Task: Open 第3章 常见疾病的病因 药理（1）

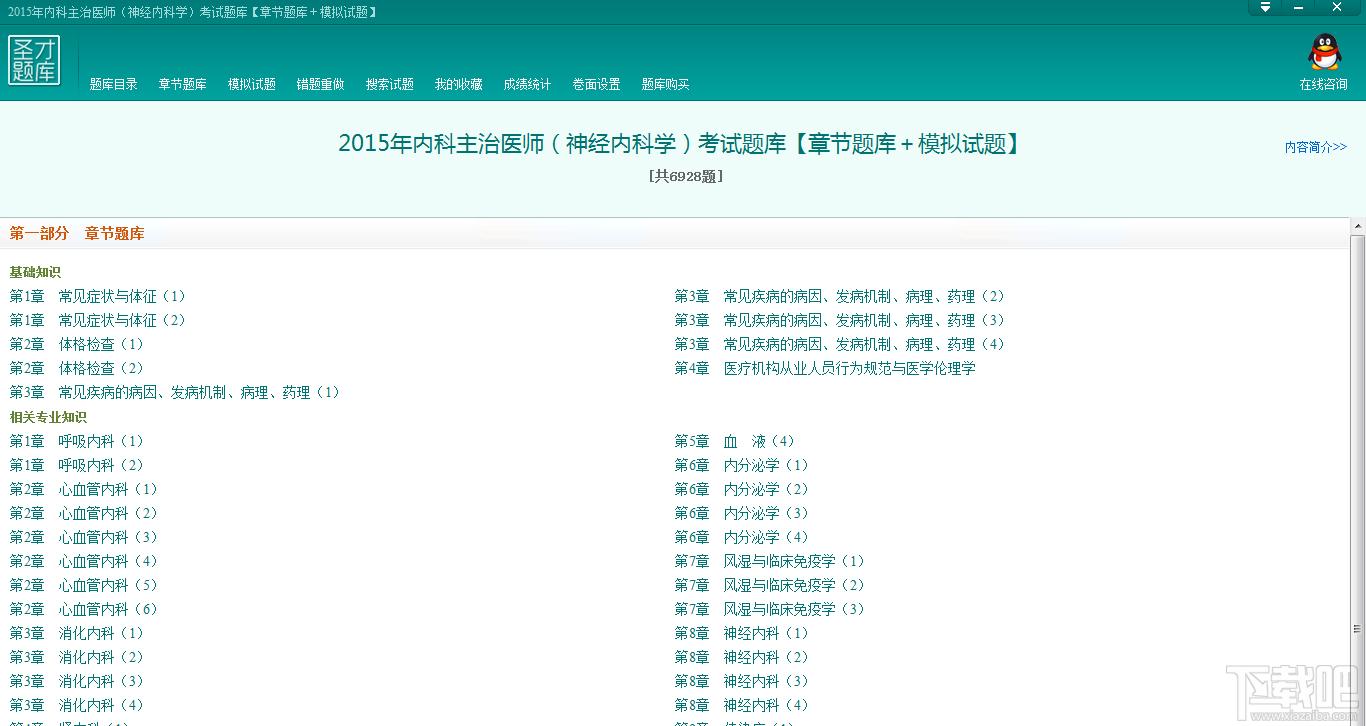Action: (175, 392)
